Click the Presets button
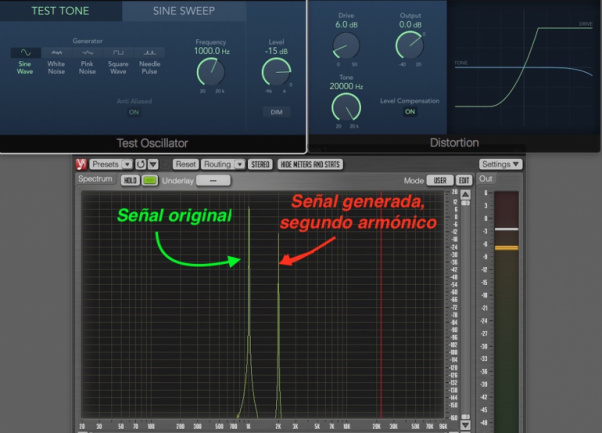Image resolution: width=602 pixels, height=433 pixels. 106,164
